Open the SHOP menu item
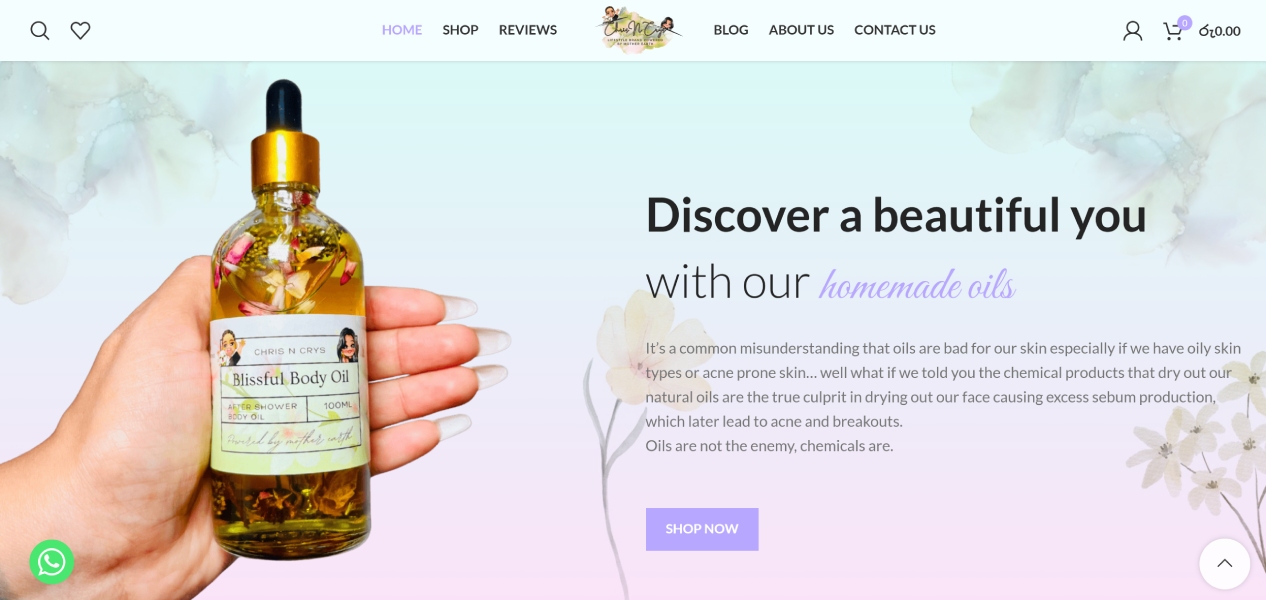This screenshot has width=1266, height=600. click(460, 30)
